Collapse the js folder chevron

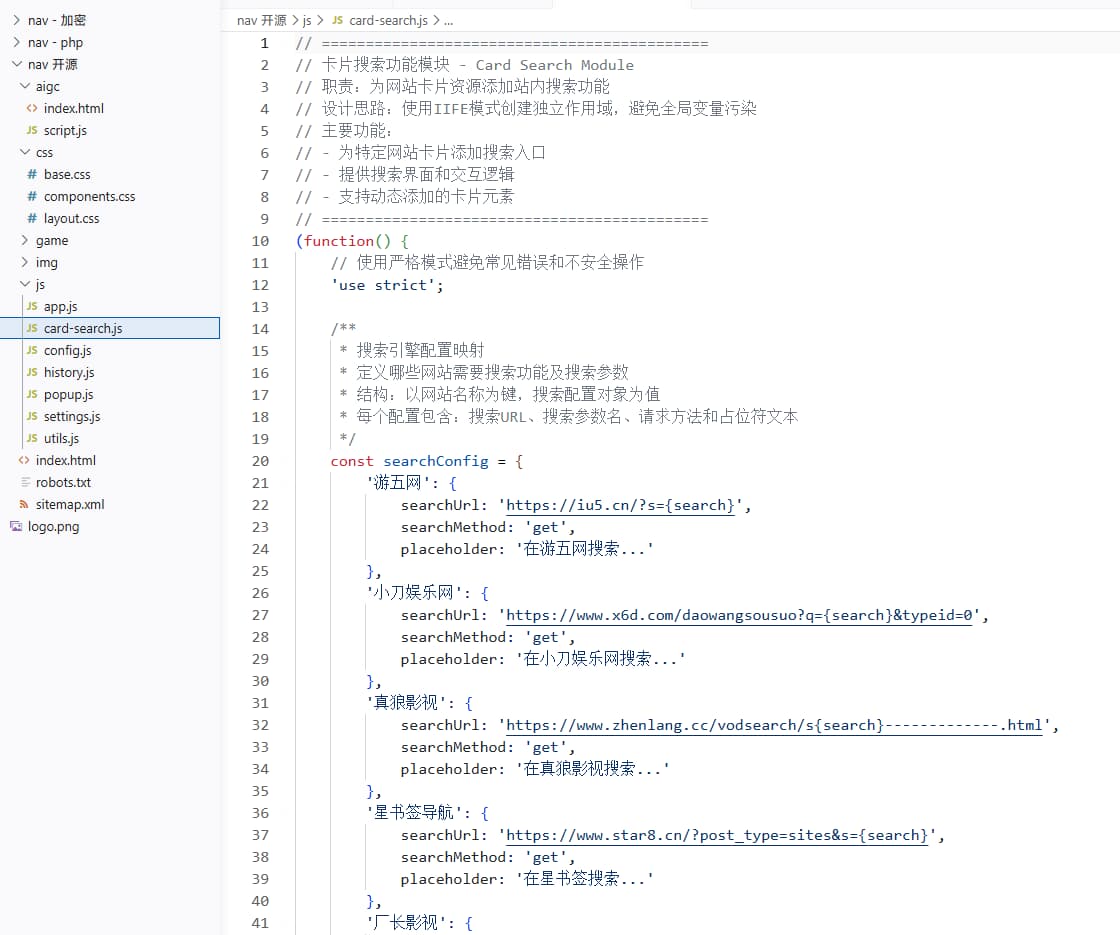(25, 284)
